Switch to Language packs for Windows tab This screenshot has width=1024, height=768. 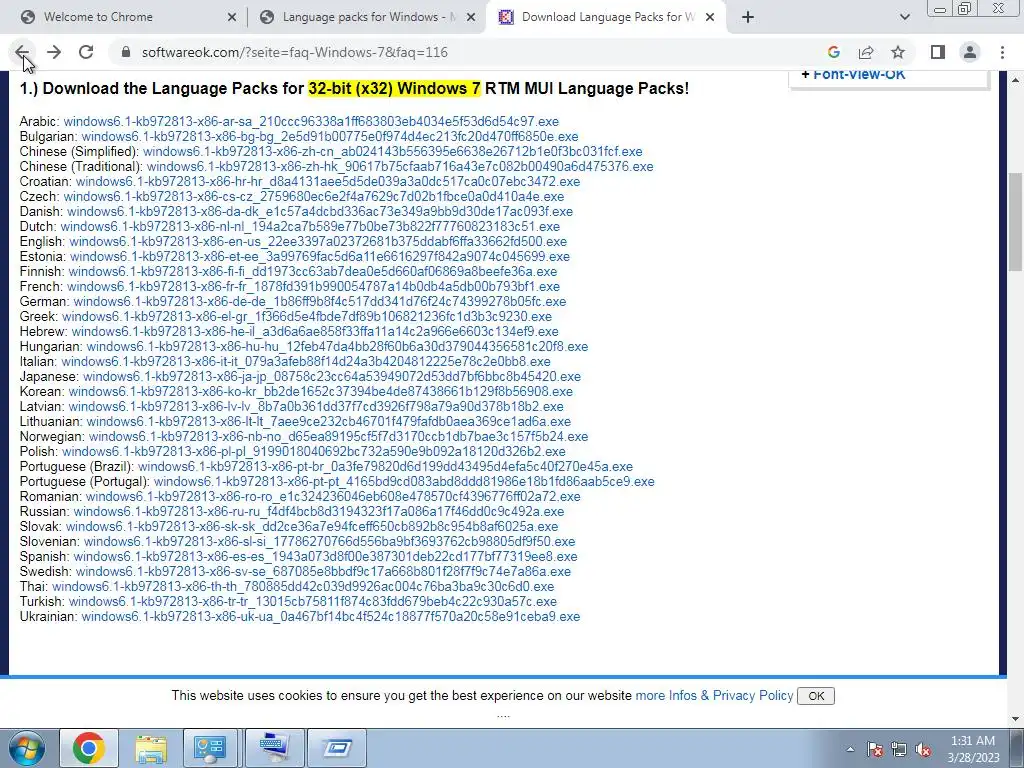tap(366, 17)
